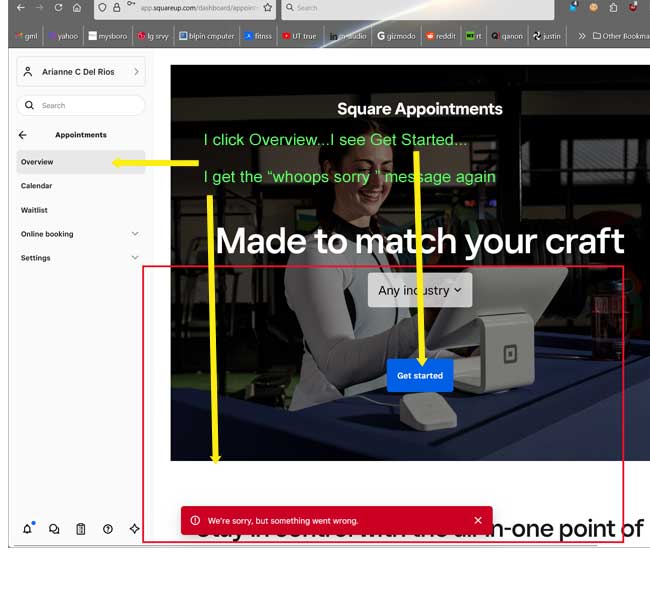Open the mysboro bookmark
This screenshot has height=604, width=650.
pyautogui.click(x=108, y=36)
